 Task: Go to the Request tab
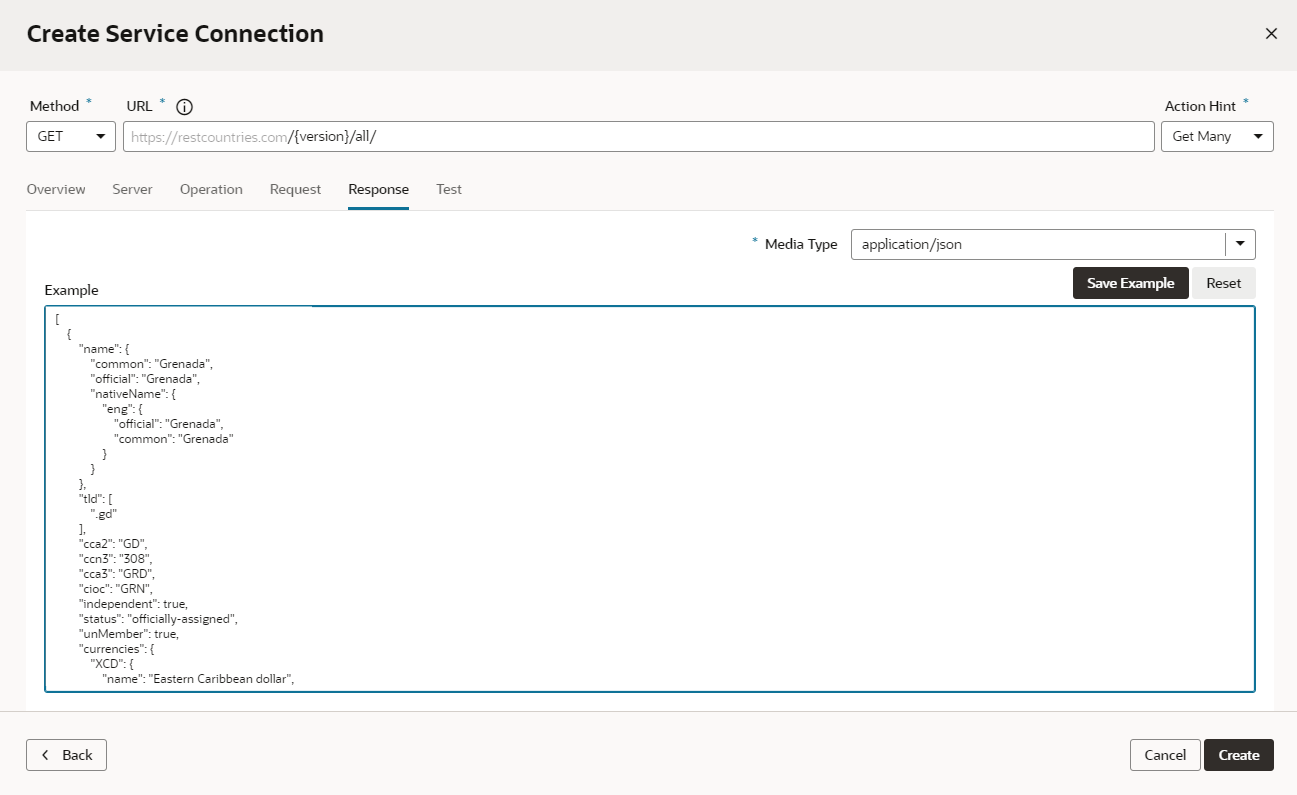click(295, 189)
